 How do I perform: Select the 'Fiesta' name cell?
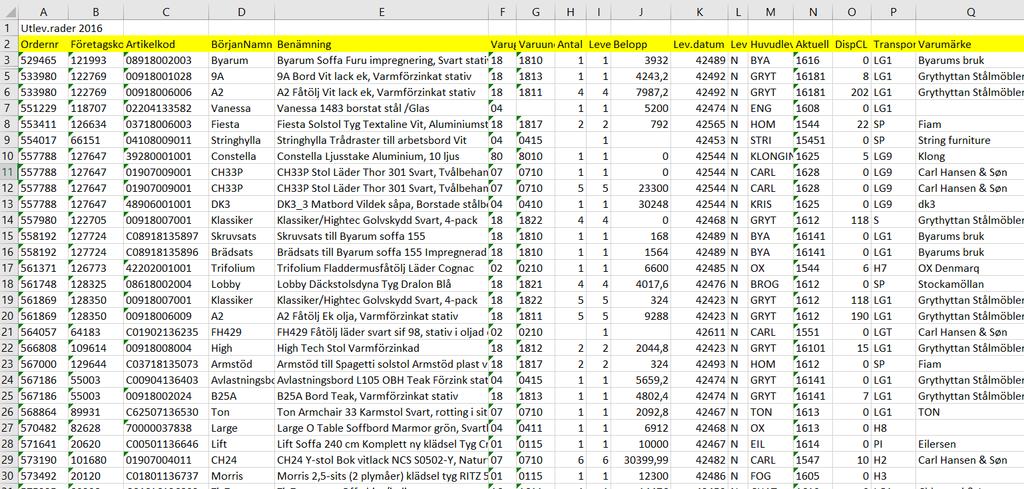pos(242,125)
